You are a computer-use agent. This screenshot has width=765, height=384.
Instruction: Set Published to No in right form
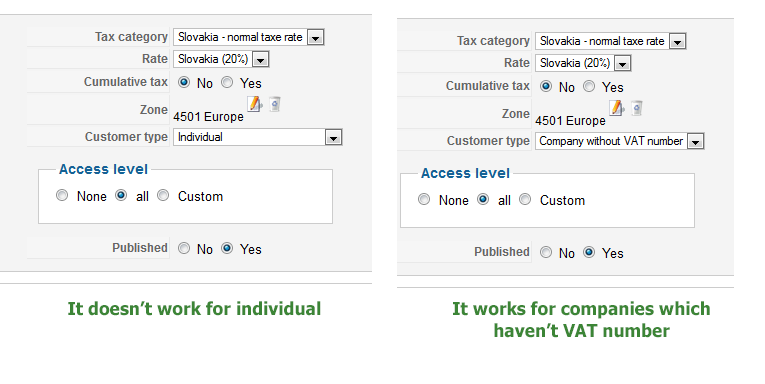(546, 252)
